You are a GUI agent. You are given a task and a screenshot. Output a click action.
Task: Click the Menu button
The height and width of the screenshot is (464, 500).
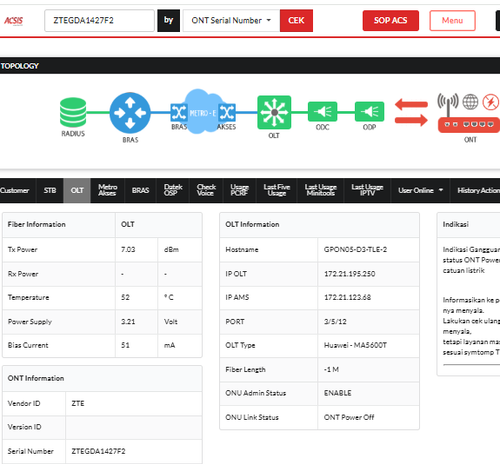tap(452, 21)
